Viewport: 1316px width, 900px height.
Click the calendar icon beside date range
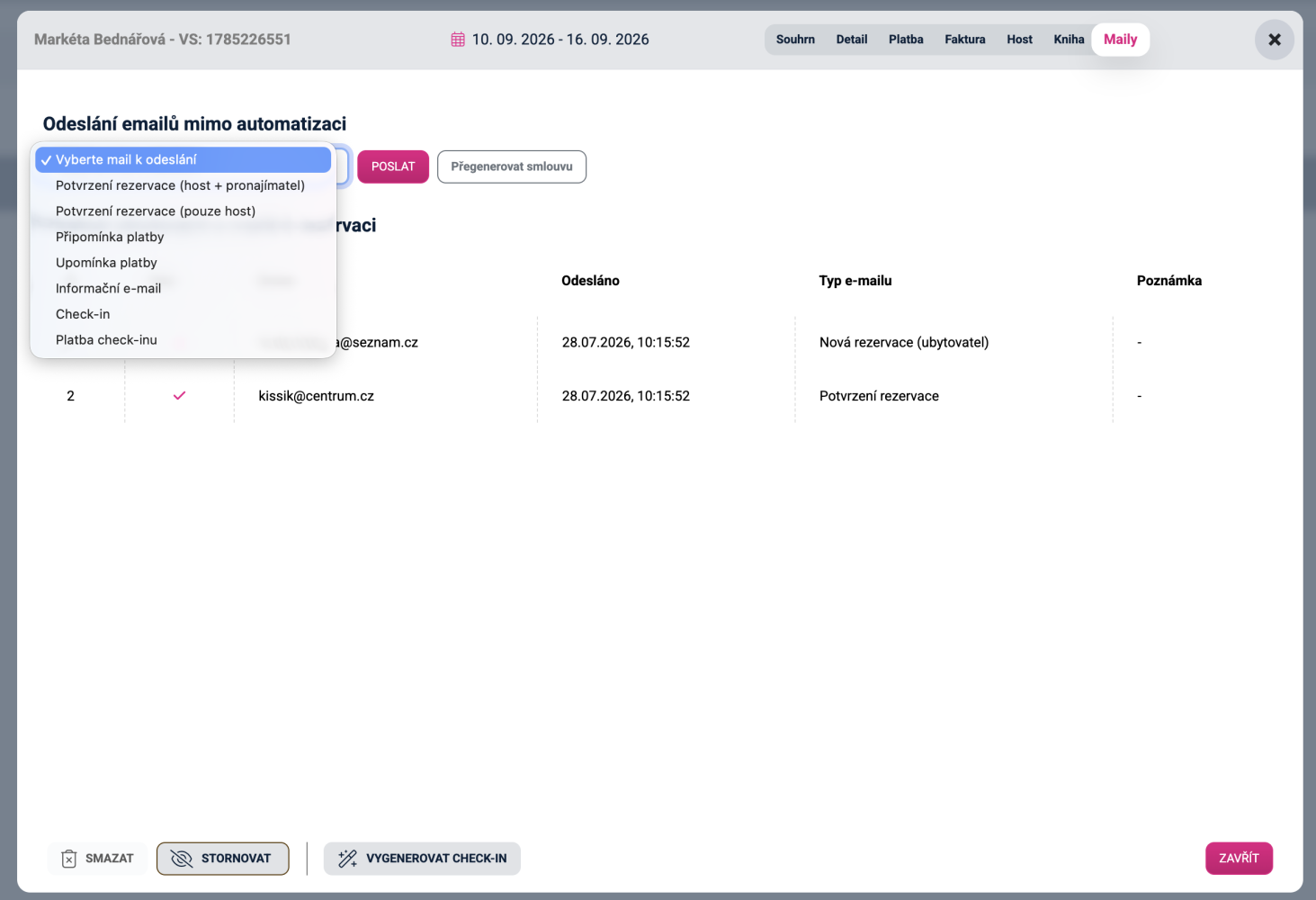pyautogui.click(x=458, y=40)
